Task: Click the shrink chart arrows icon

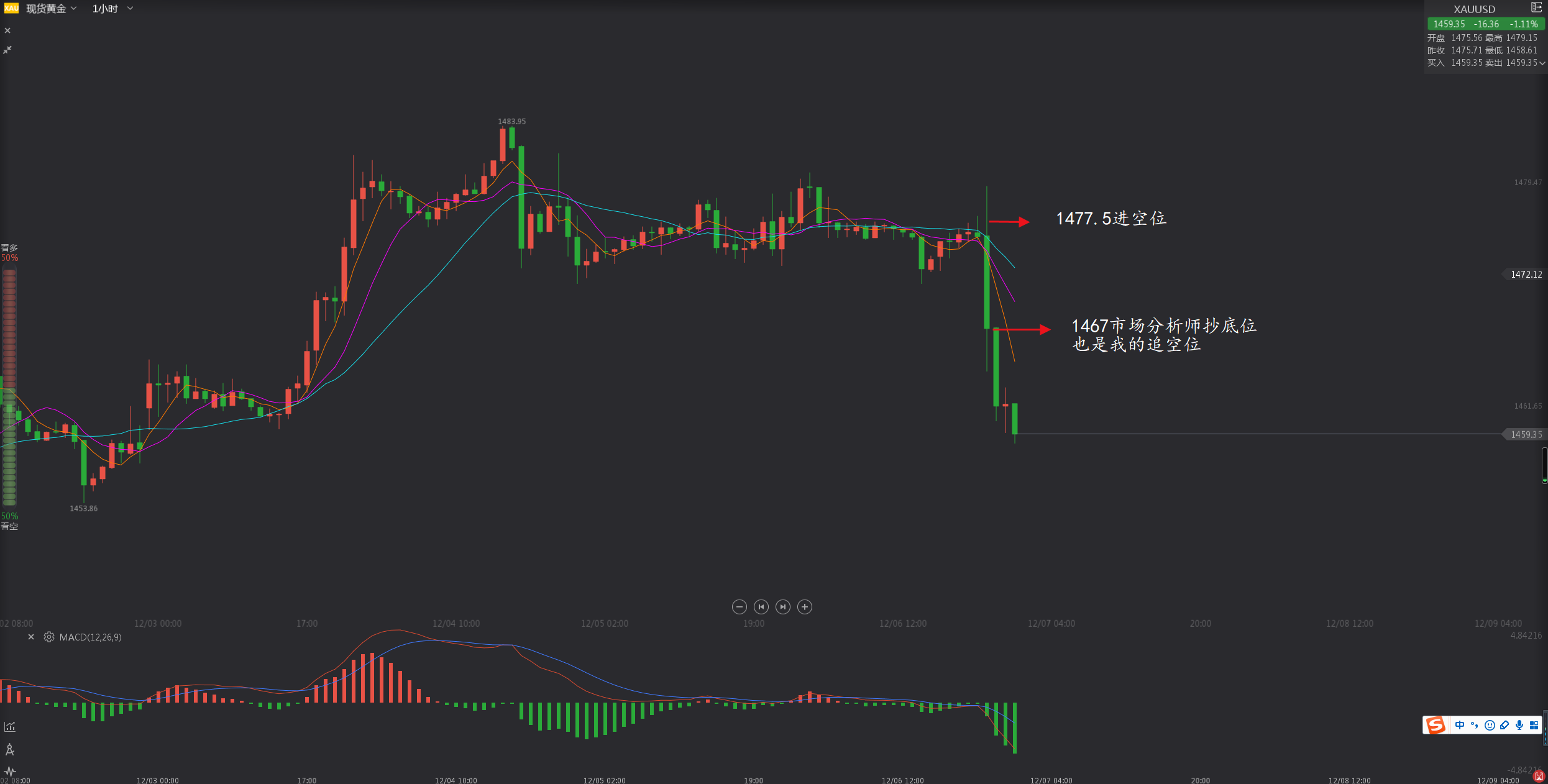Action: (7, 50)
